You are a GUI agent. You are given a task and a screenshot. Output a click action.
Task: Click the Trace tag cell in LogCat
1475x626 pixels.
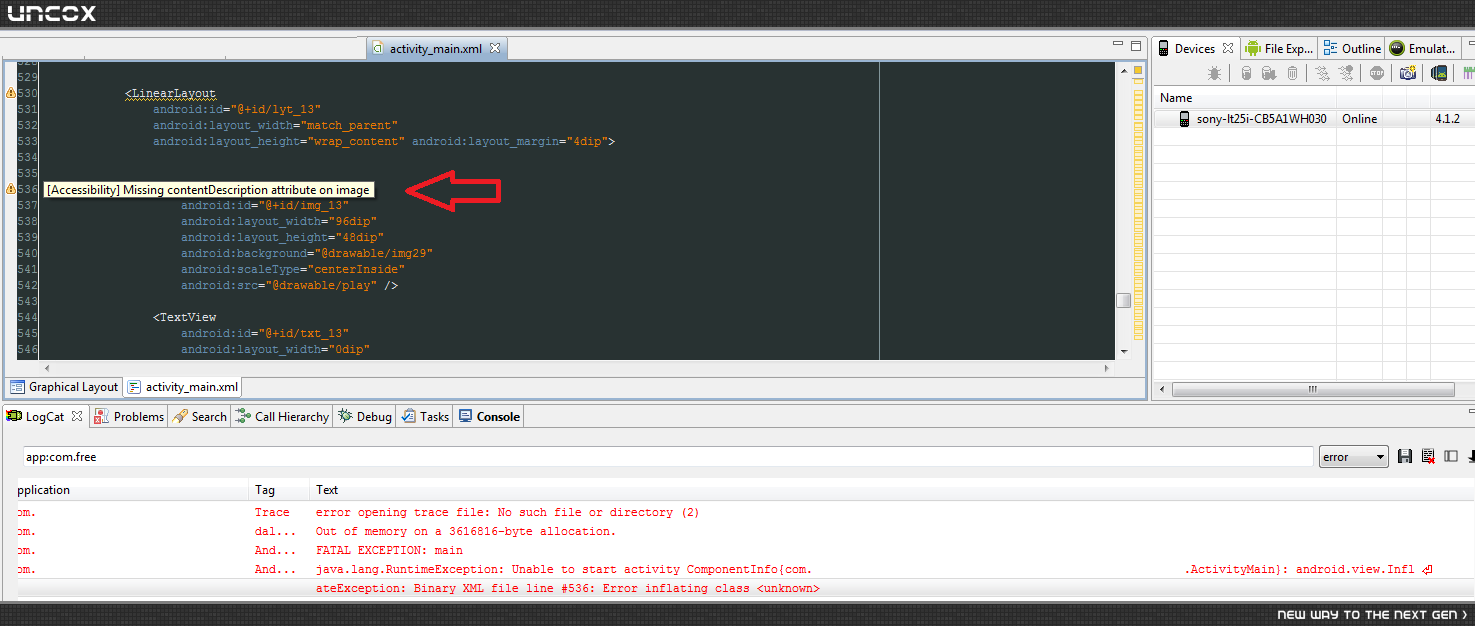click(272, 512)
